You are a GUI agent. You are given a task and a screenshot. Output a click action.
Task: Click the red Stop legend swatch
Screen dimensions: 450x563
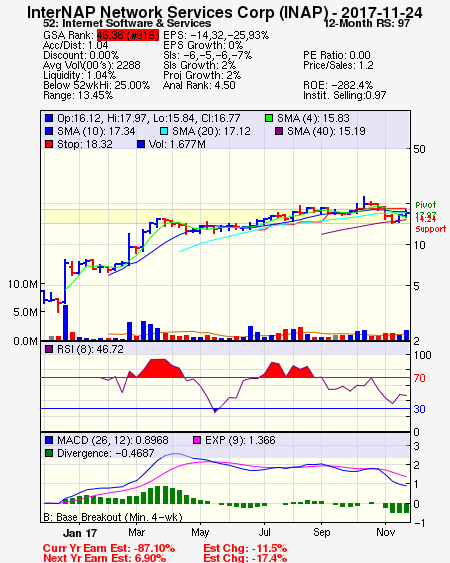tap(49, 144)
